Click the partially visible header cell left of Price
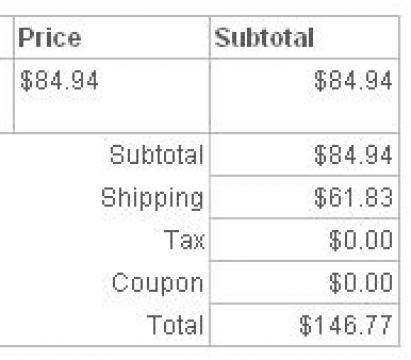Screen dimensions: 411x360 pyautogui.click(x=7, y=37)
